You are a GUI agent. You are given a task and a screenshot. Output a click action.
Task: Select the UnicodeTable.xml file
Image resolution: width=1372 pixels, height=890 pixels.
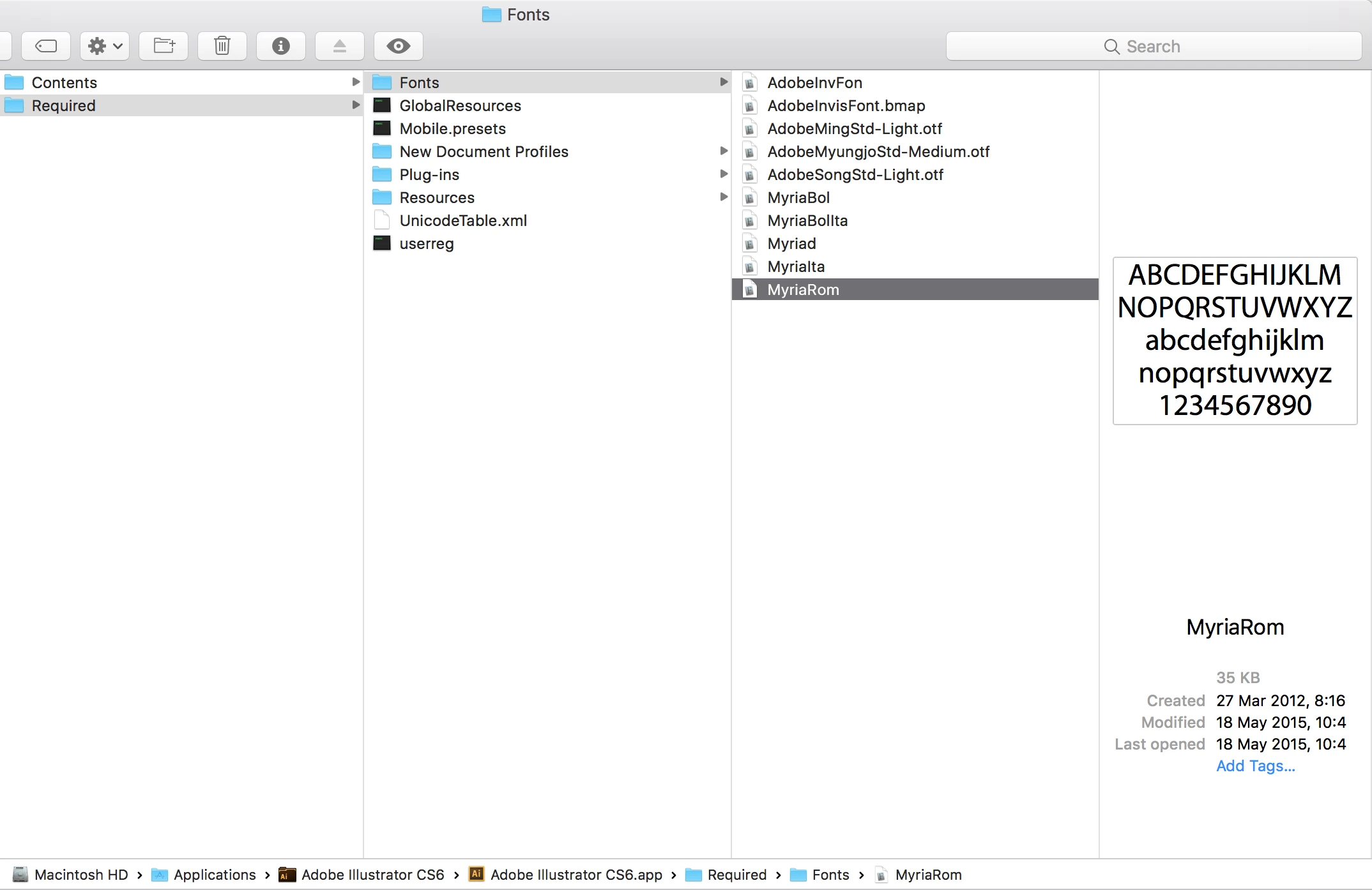[463, 220]
